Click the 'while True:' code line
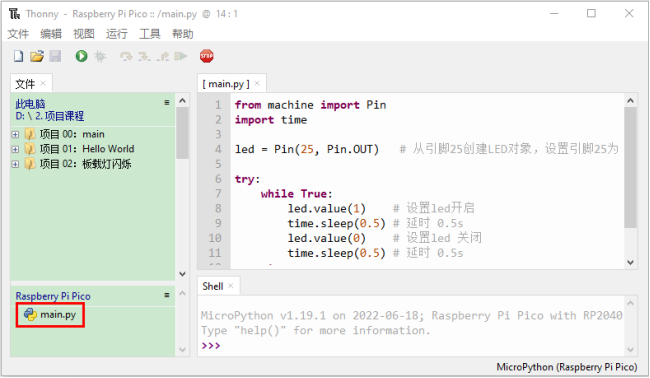Viewport: 650px width, 378px height. tap(296, 194)
